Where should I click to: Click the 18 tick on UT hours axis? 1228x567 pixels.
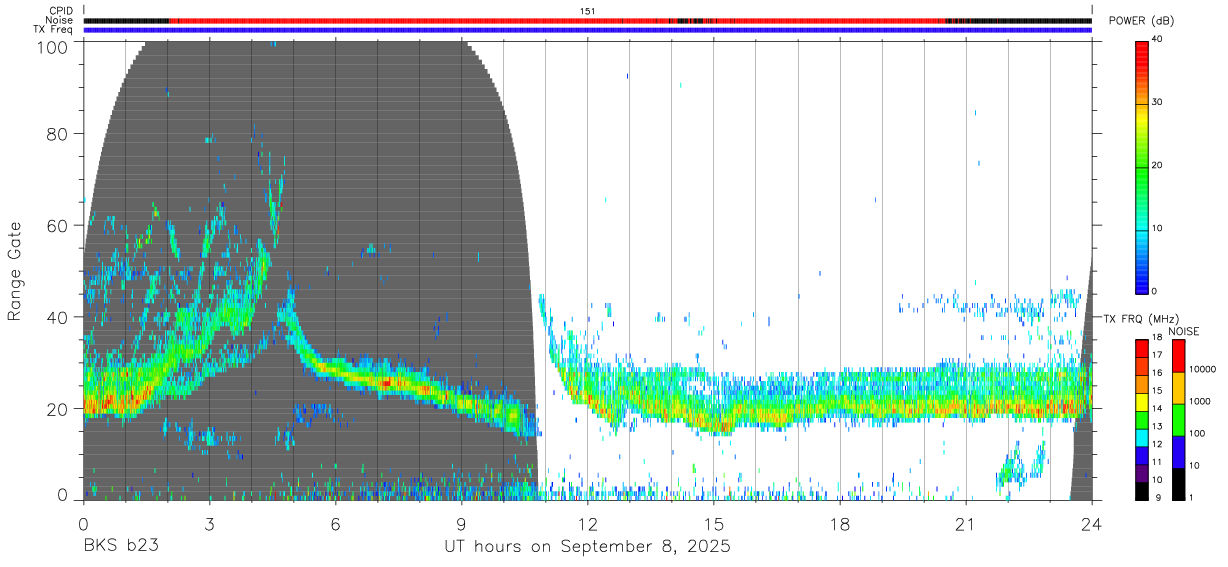[x=840, y=524]
